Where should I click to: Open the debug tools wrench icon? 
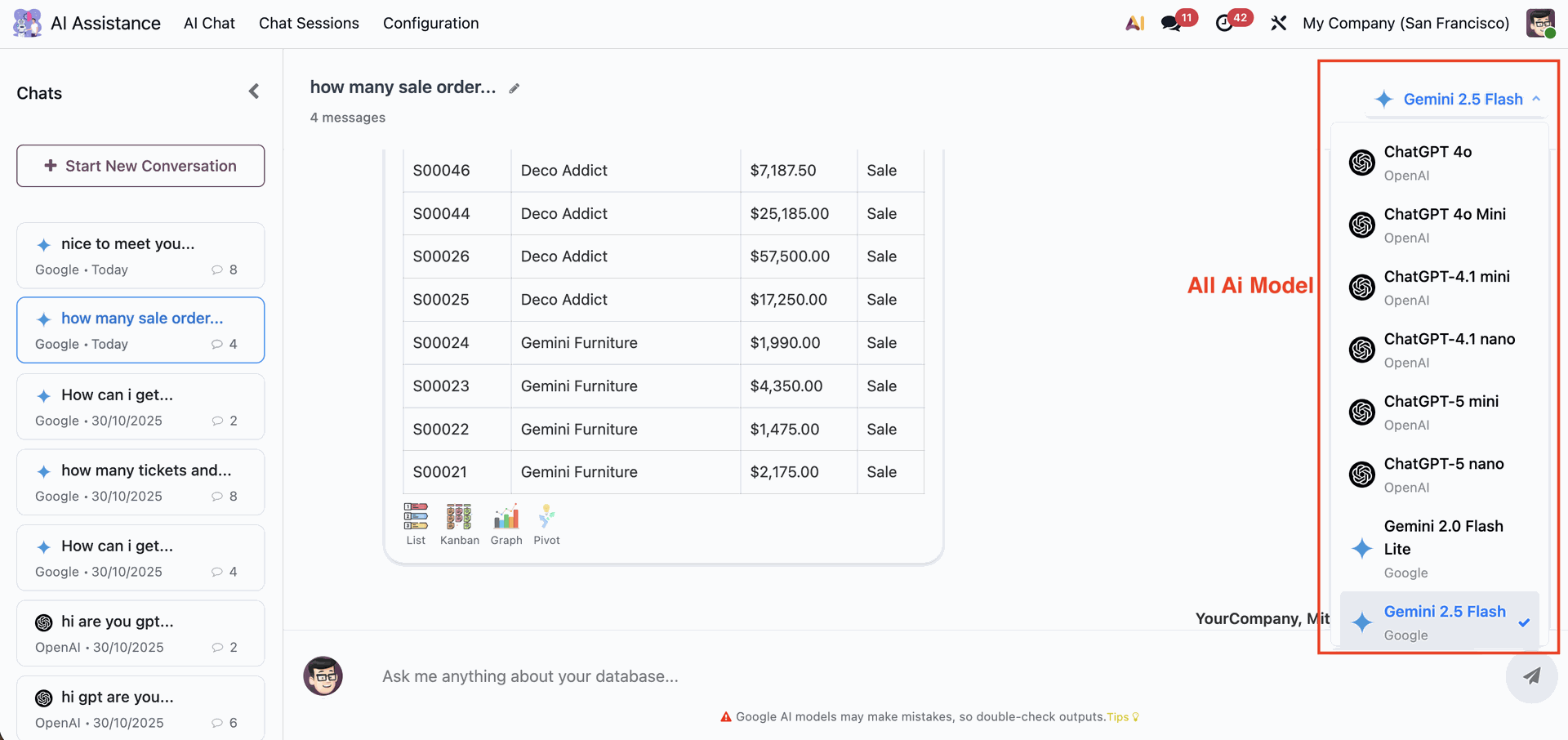pos(1279,23)
